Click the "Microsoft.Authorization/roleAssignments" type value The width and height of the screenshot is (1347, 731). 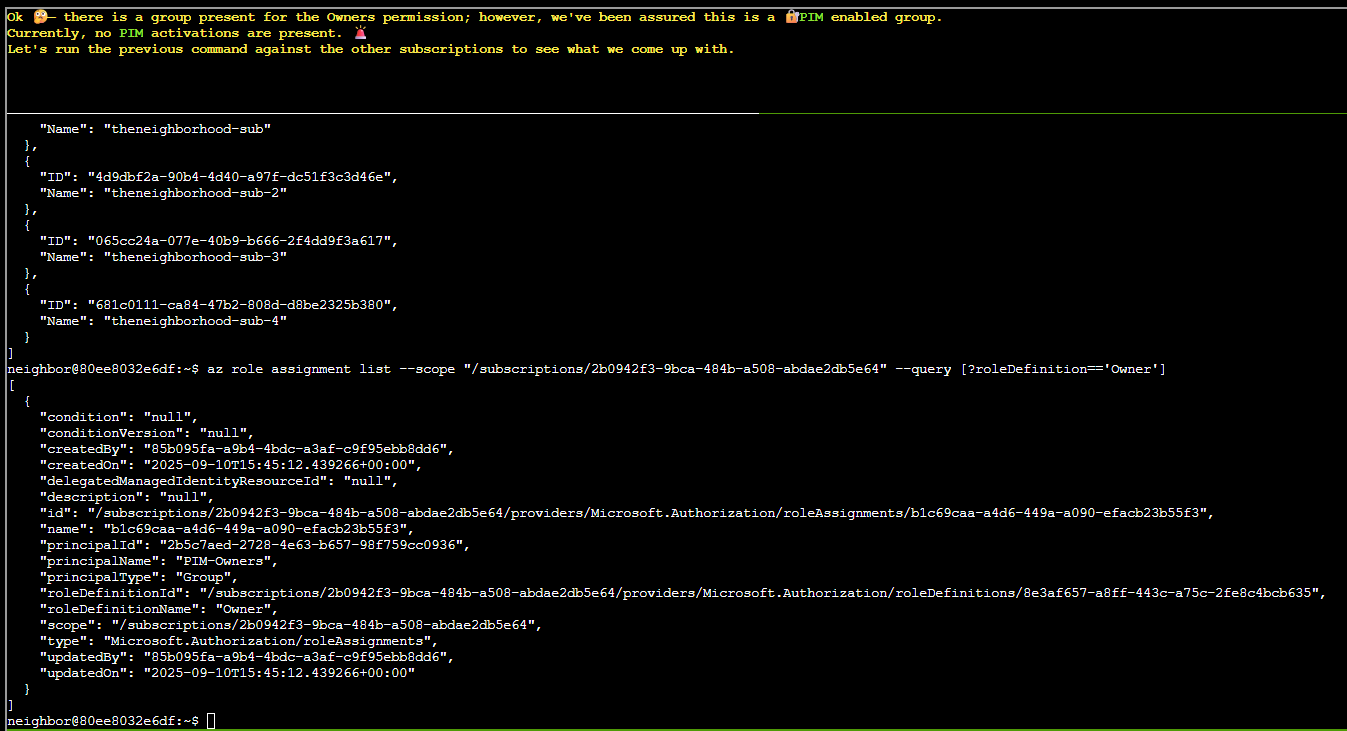pos(267,641)
